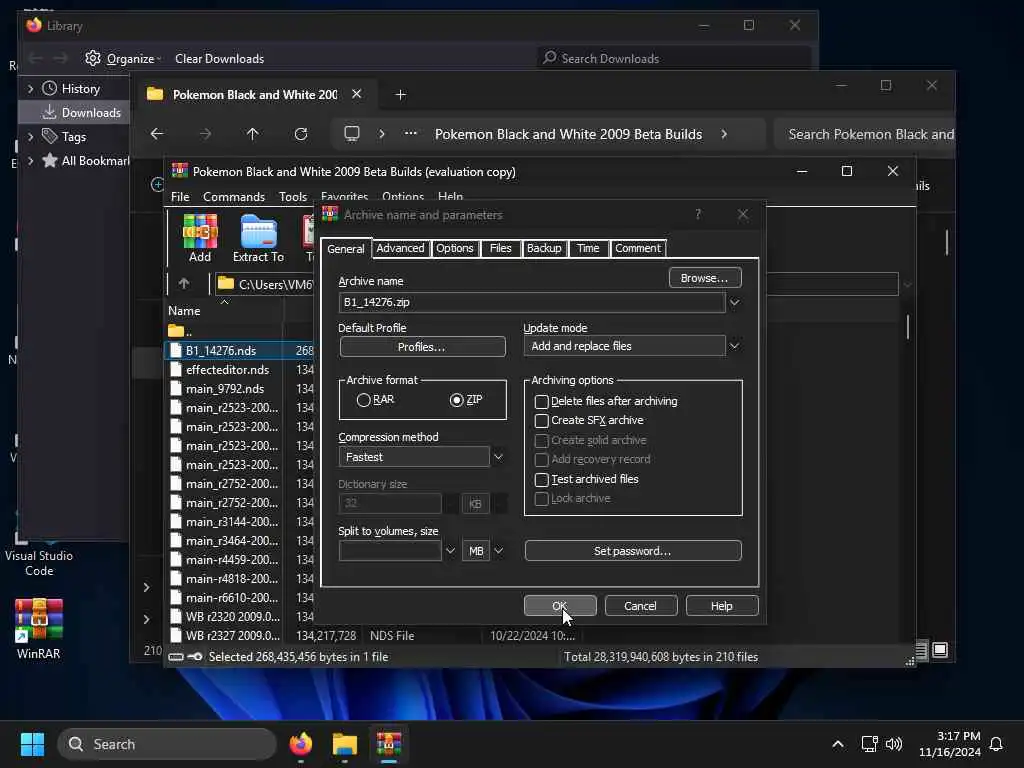Image resolution: width=1024 pixels, height=768 pixels.
Task: Open the Organize gear in Library window
Action: (x=93, y=58)
